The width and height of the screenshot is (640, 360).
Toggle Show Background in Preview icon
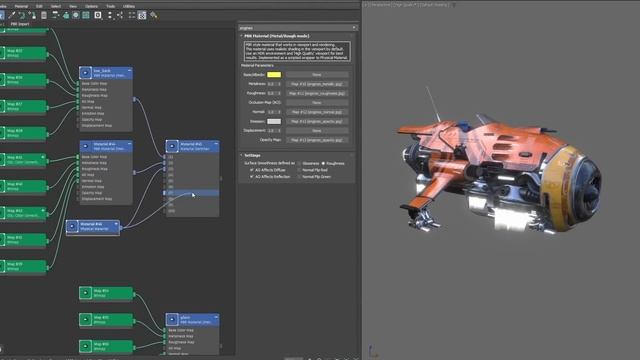coord(86,16)
